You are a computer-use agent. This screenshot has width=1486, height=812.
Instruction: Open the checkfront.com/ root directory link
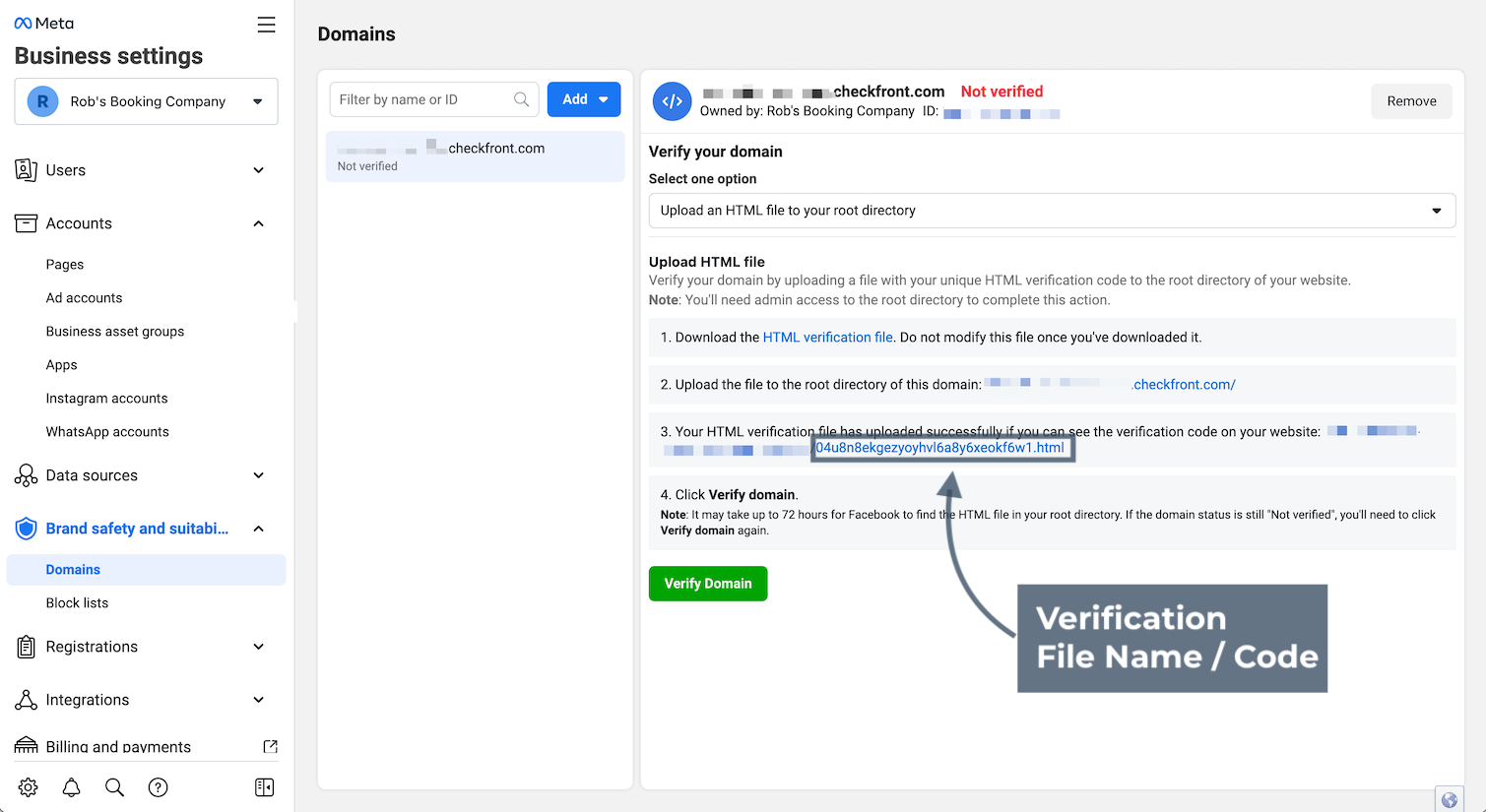point(1183,385)
